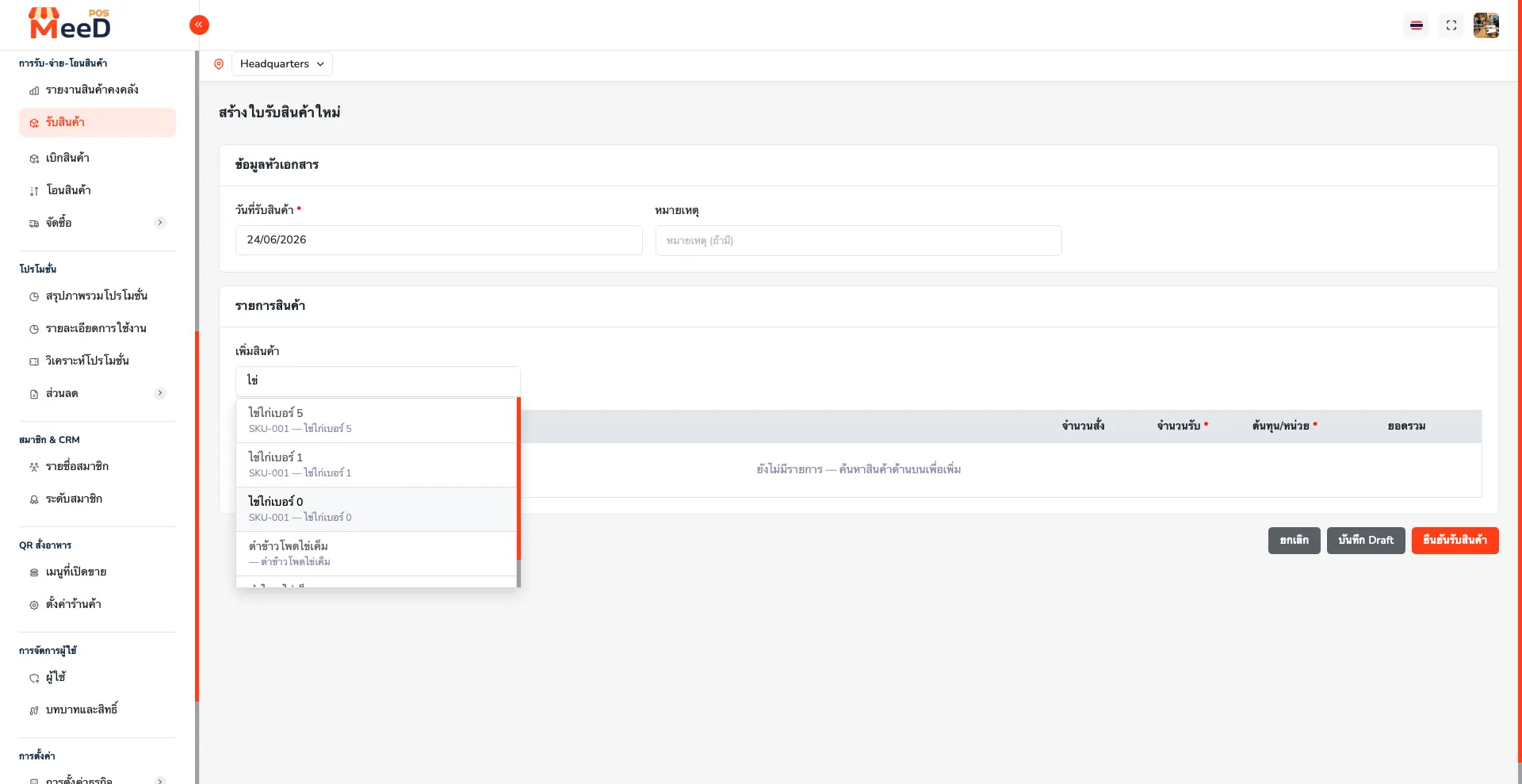
Task: Click the รับสินค้า box icon
Action: pos(34,123)
